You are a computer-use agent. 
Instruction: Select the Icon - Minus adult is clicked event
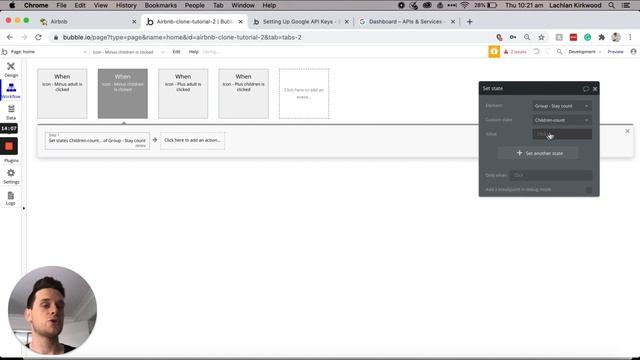pyautogui.click(x=62, y=93)
